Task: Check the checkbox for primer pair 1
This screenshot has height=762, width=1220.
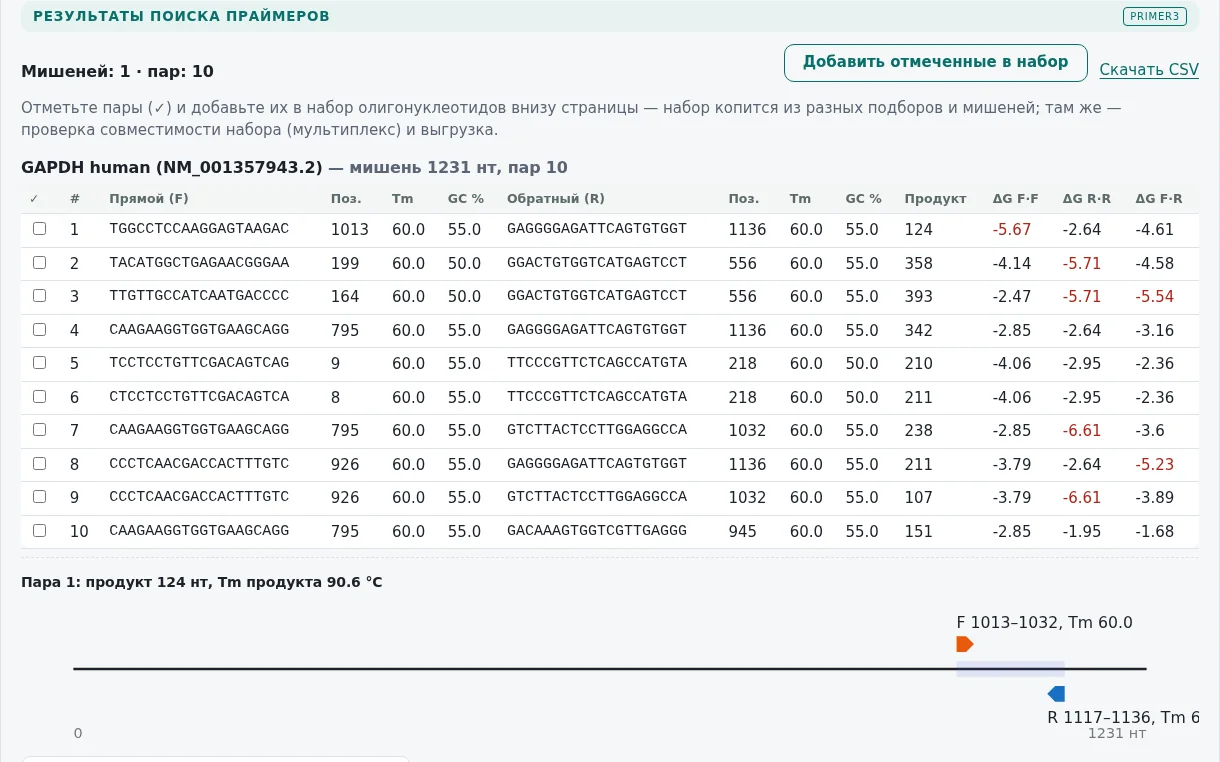Action: tap(39, 229)
